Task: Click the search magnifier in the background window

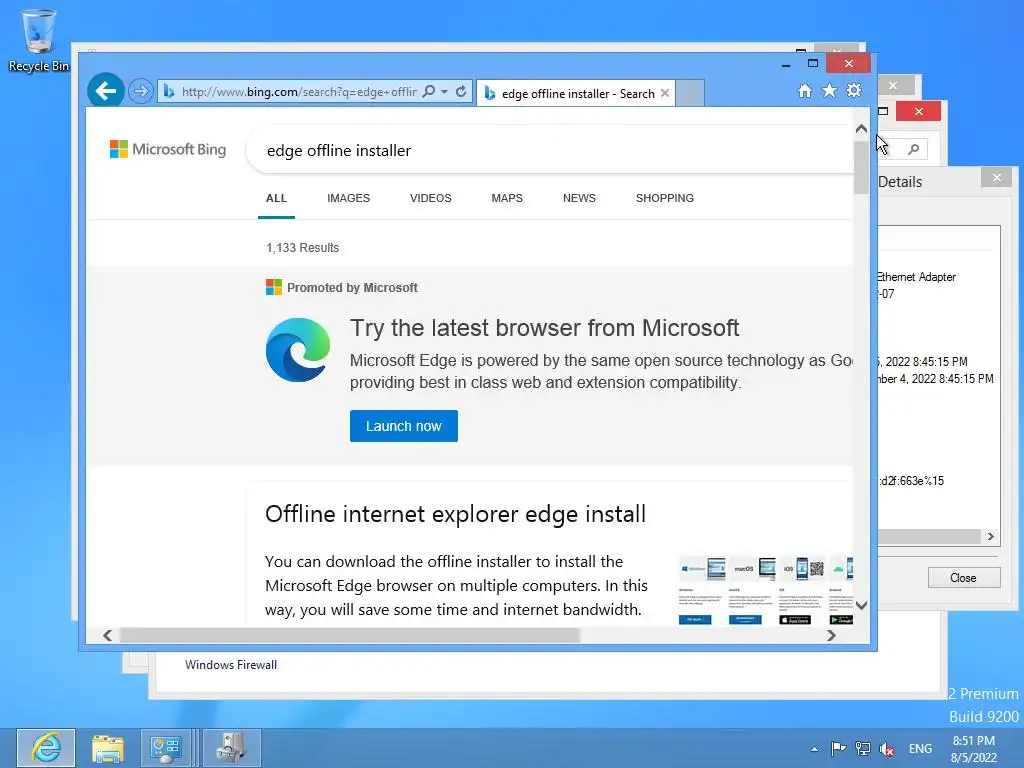Action: (x=914, y=150)
